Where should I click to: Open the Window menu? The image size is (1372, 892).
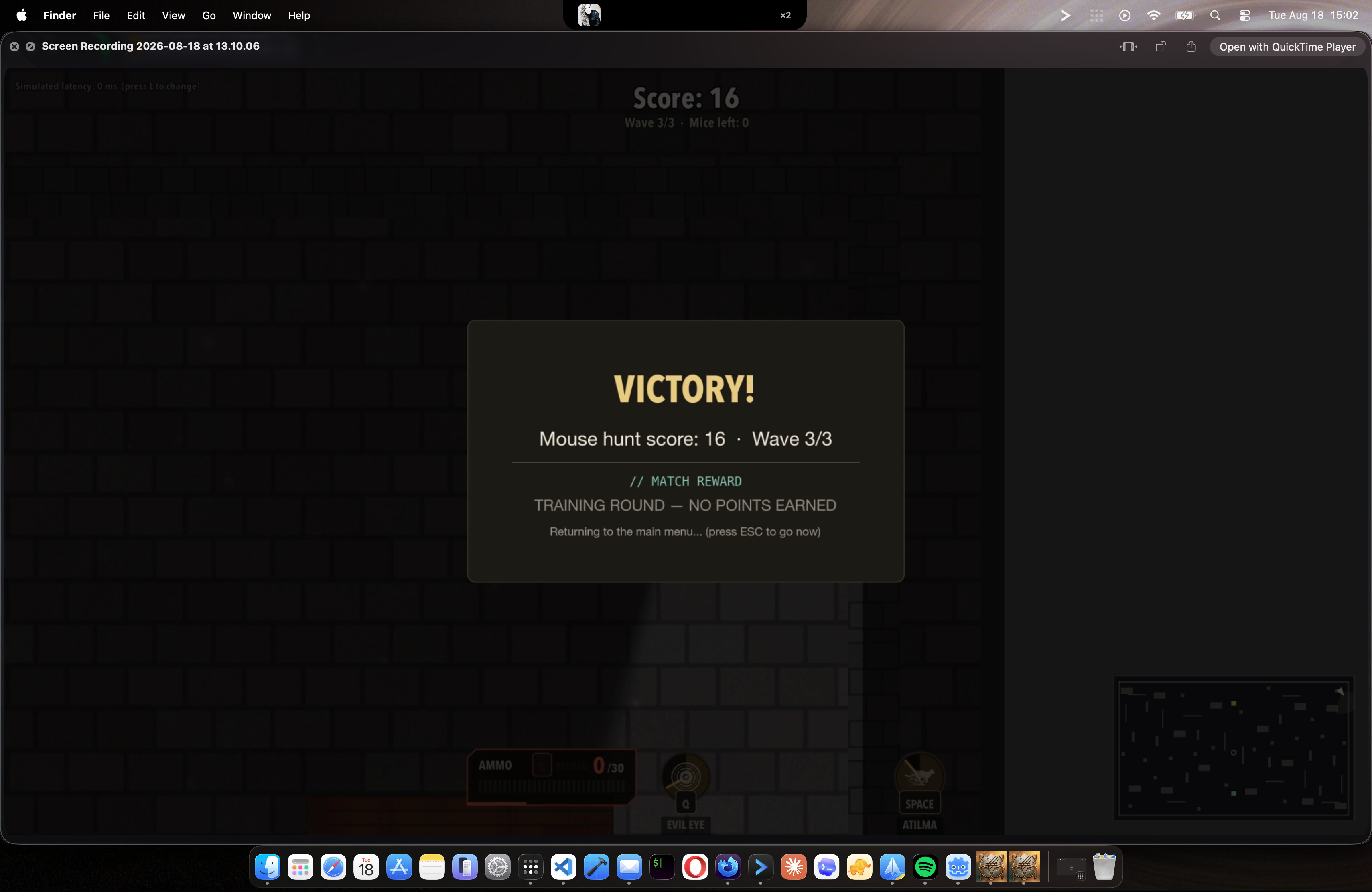252,15
